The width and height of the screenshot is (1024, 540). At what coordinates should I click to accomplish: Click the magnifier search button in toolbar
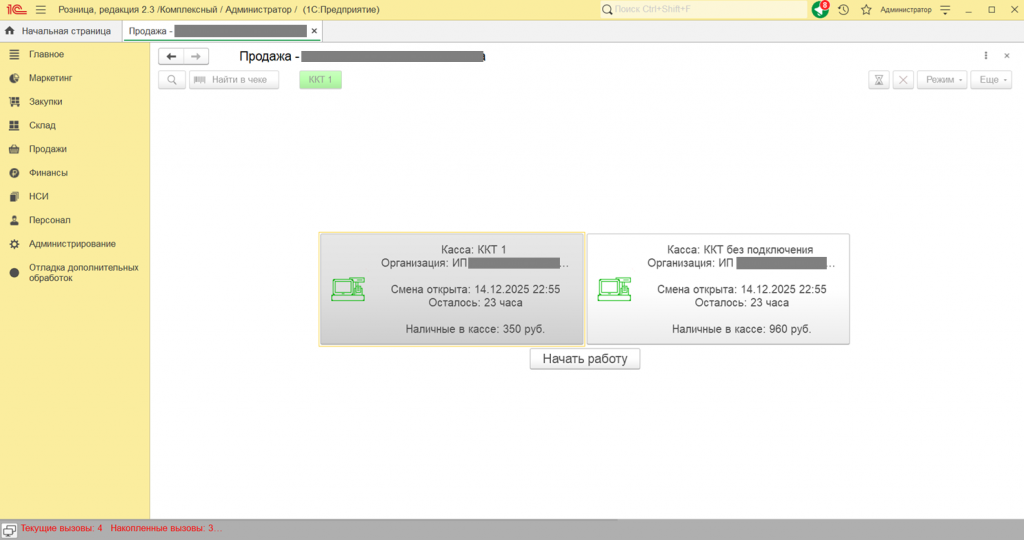coord(172,80)
